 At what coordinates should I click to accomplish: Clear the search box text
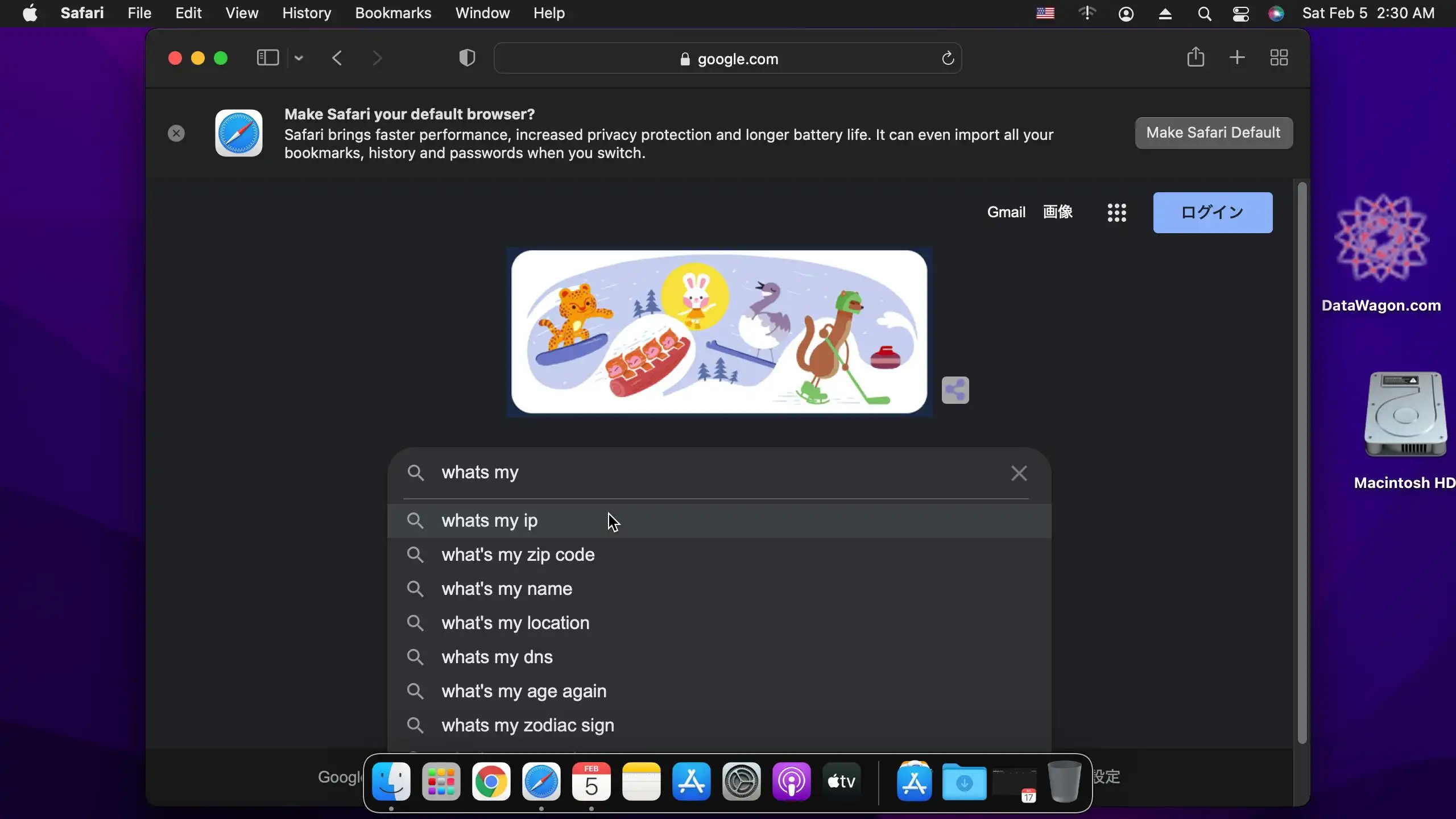pyautogui.click(x=1019, y=473)
